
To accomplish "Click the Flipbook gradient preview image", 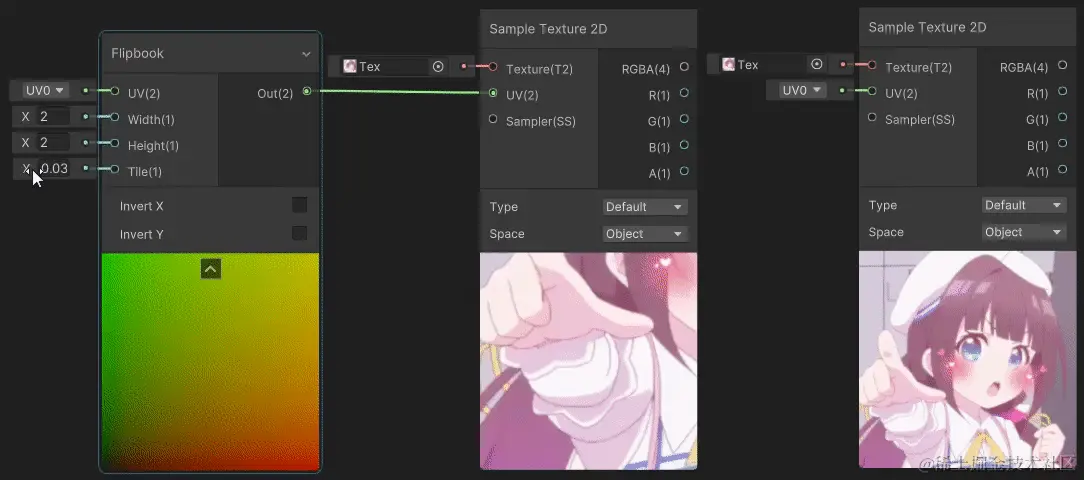I will (x=210, y=362).
